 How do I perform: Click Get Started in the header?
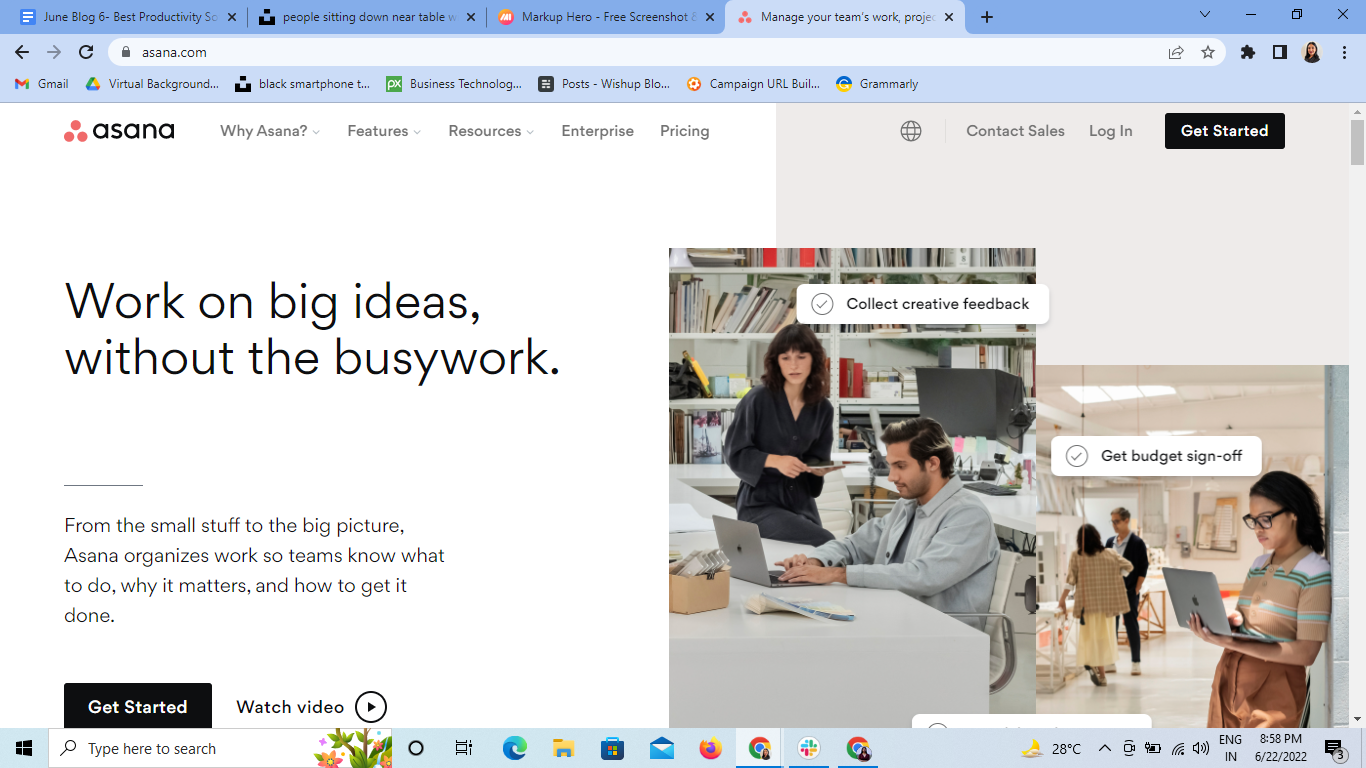(1224, 131)
